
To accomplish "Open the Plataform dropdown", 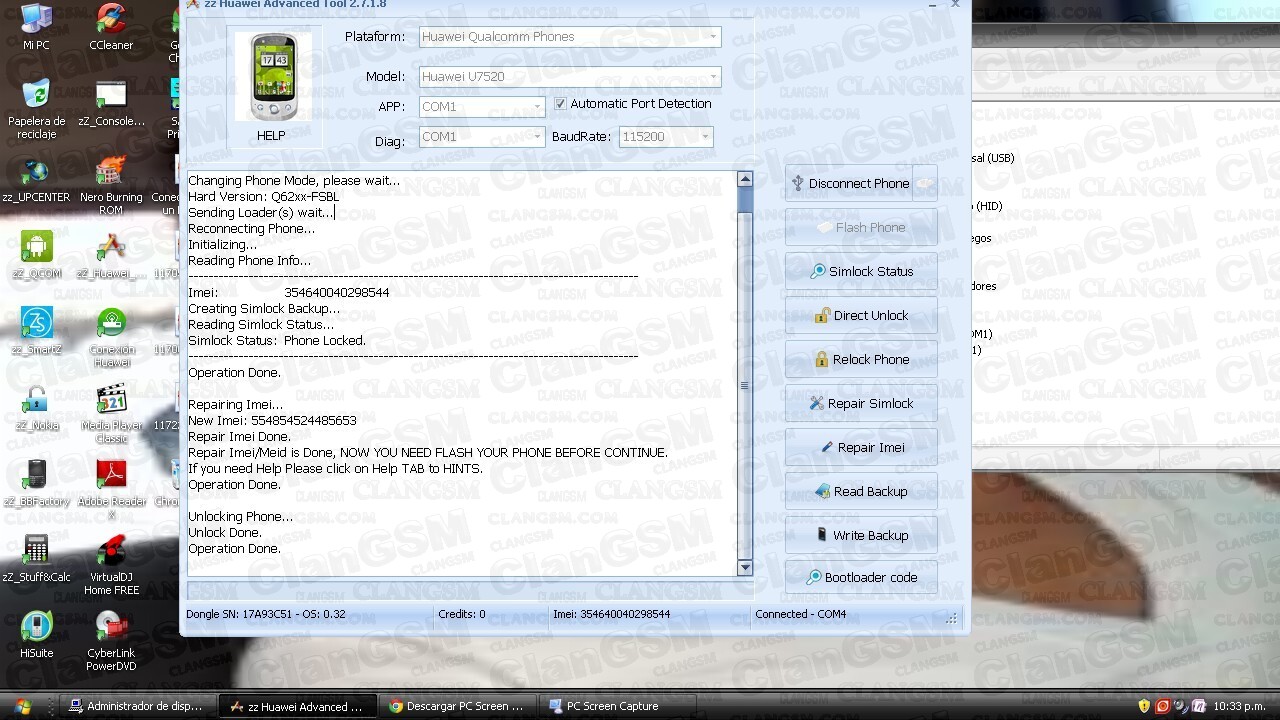I will pos(570,37).
